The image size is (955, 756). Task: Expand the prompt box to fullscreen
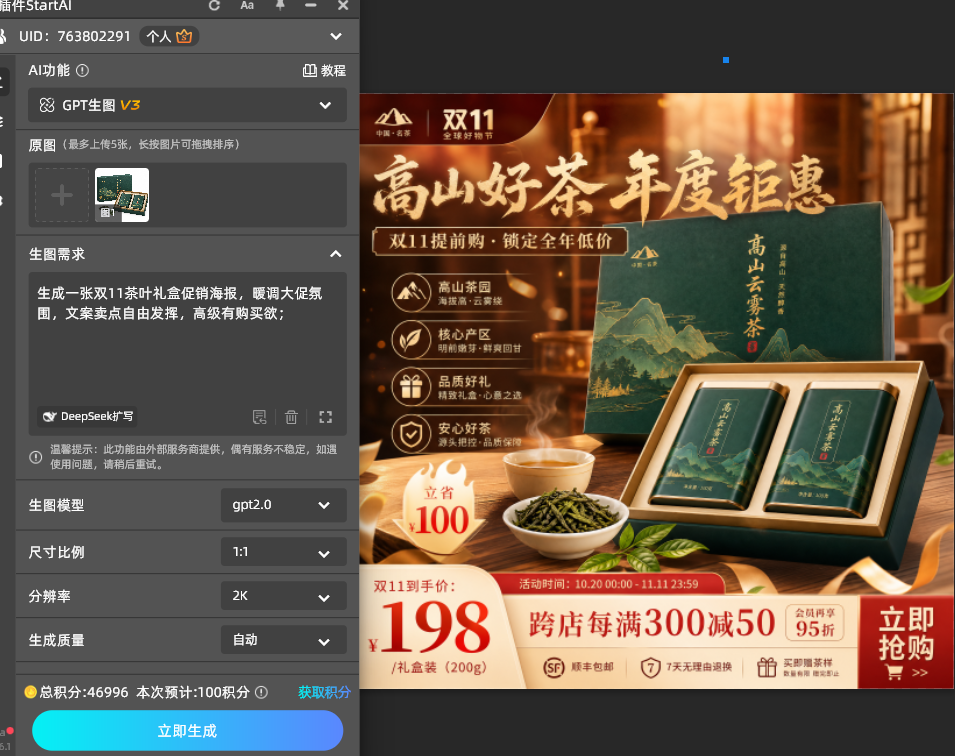tap(326, 417)
